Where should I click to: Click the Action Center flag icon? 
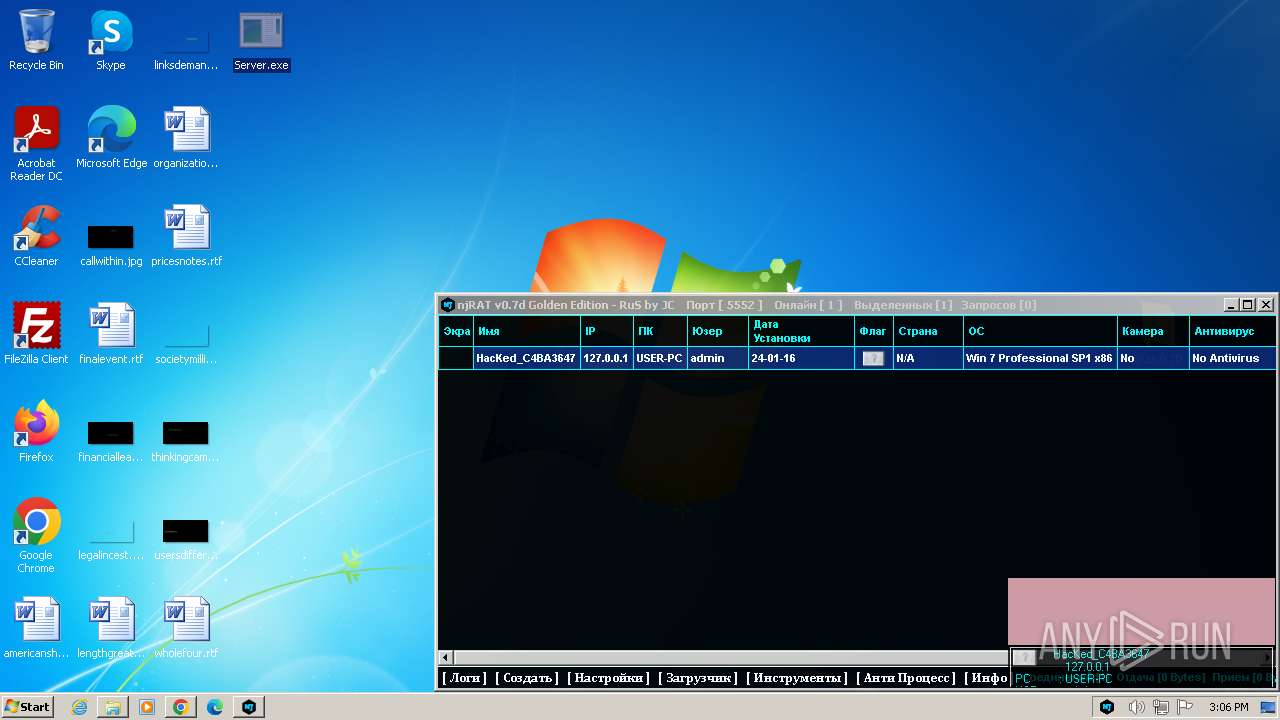[1185, 707]
